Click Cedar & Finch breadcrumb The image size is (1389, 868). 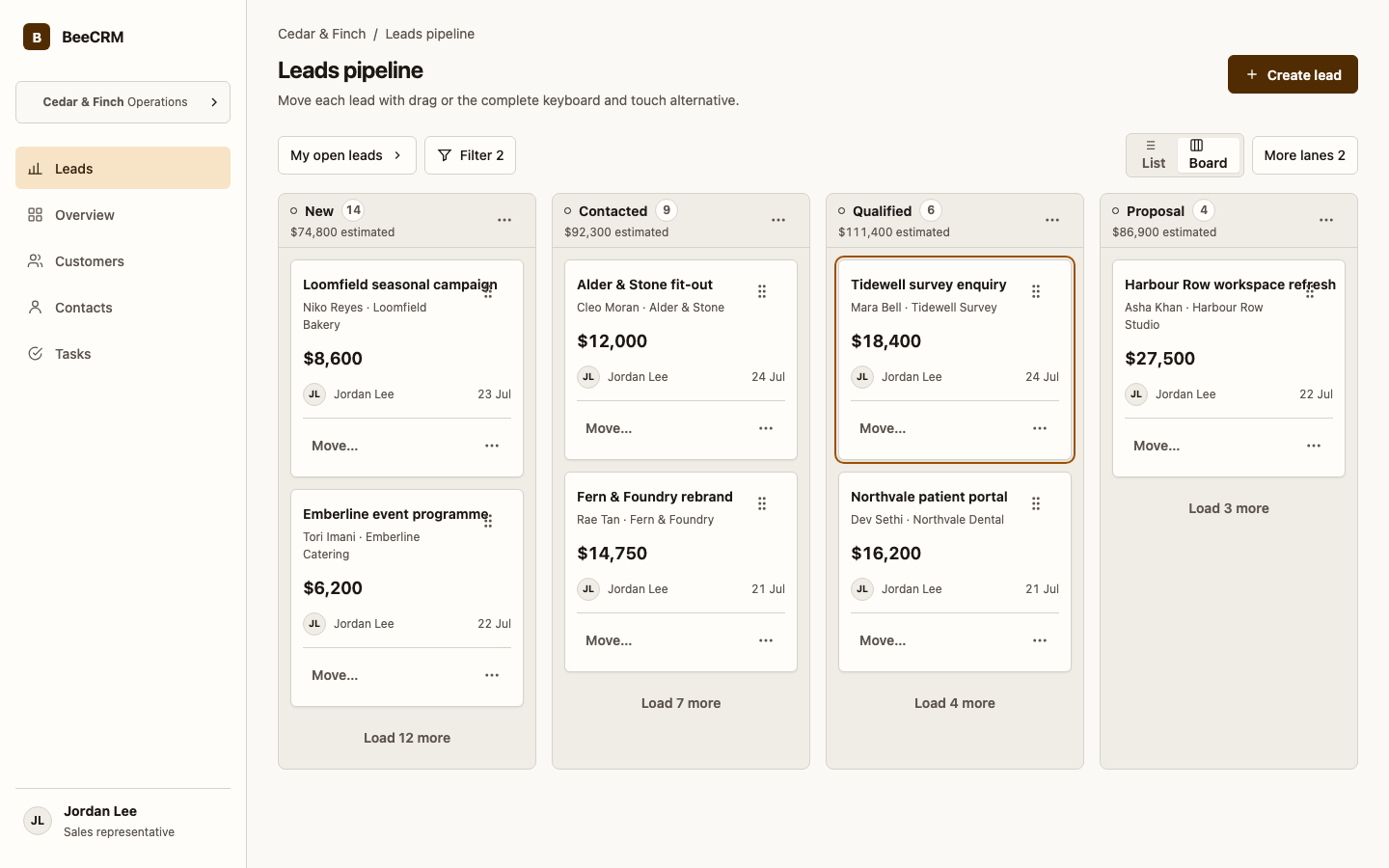322,34
